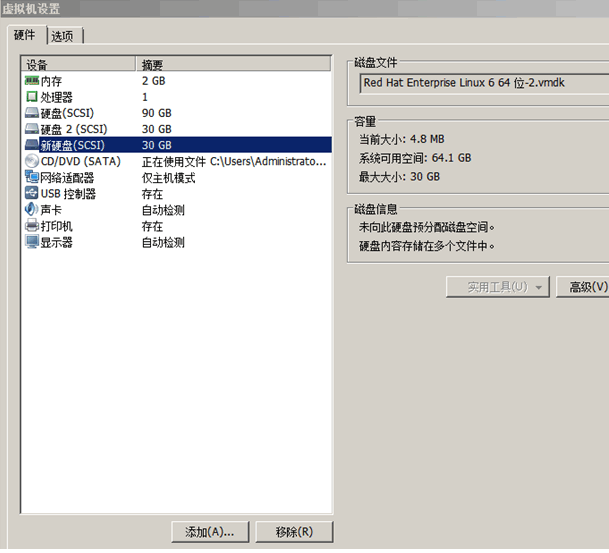This screenshot has width=609, height=553.
Task: Click the 硬盘(SCSI) hard disk icon
Action: tap(32, 113)
